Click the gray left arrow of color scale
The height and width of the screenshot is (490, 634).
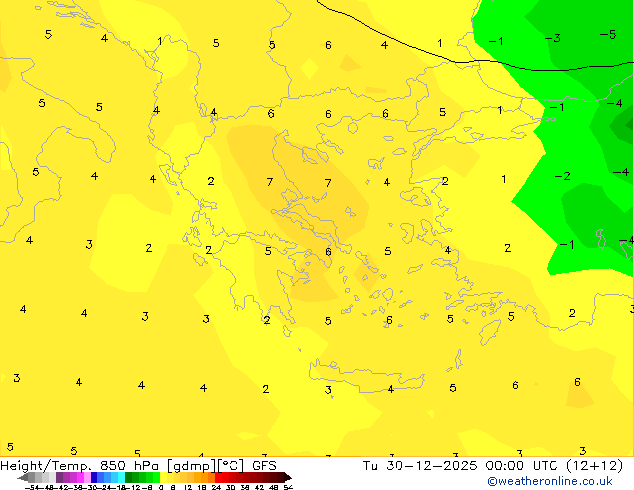[22, 477]
